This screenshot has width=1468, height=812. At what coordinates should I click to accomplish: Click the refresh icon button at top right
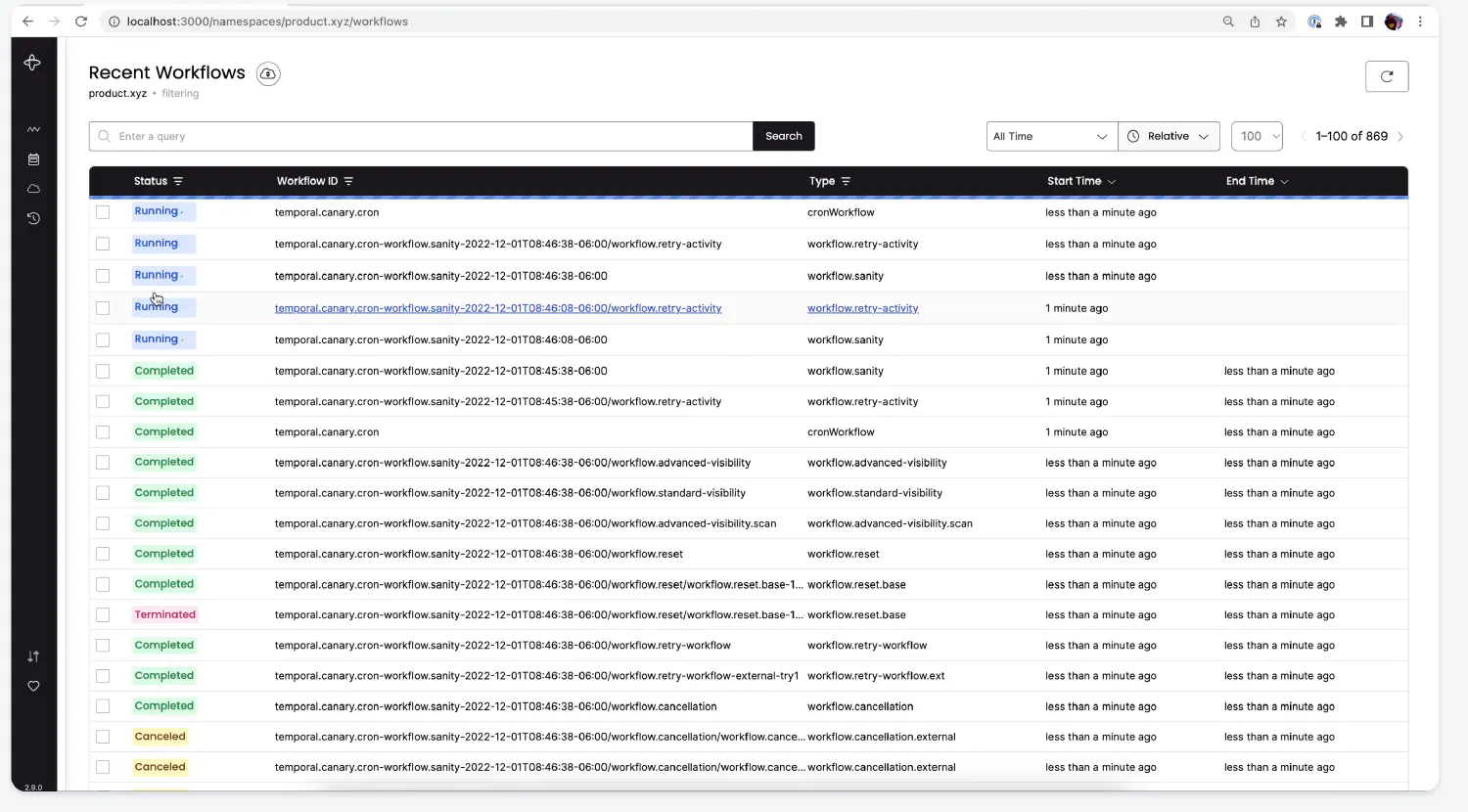[1386, 75]
